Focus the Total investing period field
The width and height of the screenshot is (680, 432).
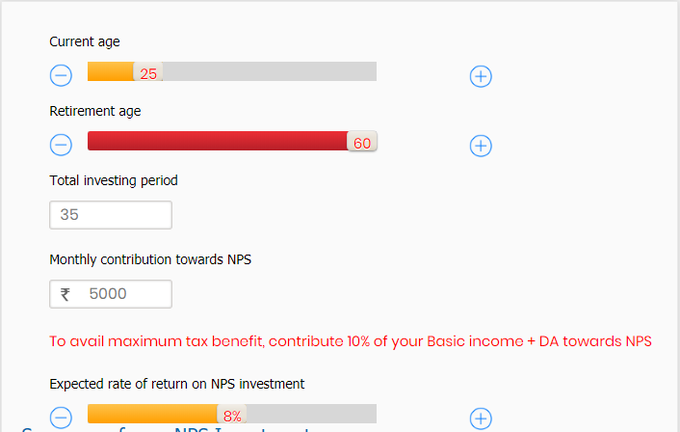[x=111, y=215]
